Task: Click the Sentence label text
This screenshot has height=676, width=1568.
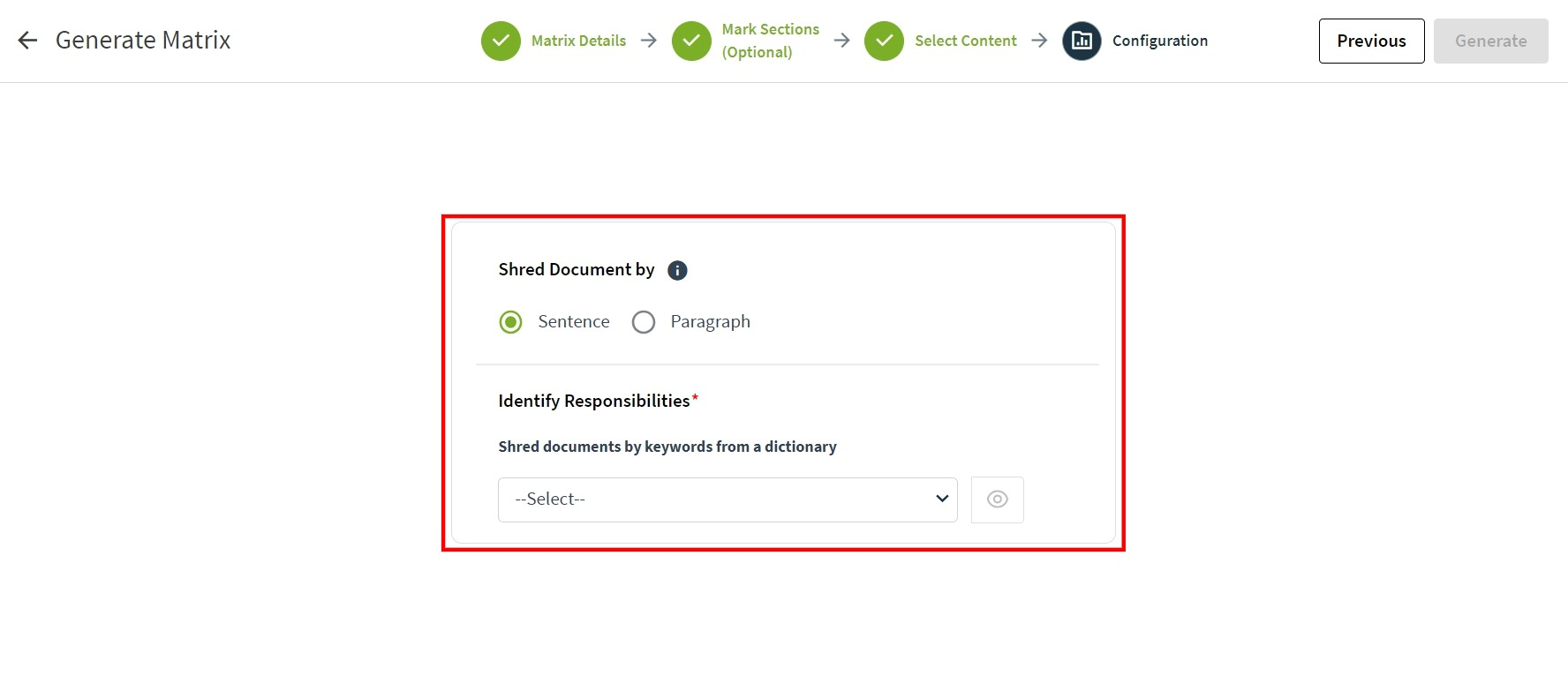Action: pyautogui.click(x=574, y=321)
